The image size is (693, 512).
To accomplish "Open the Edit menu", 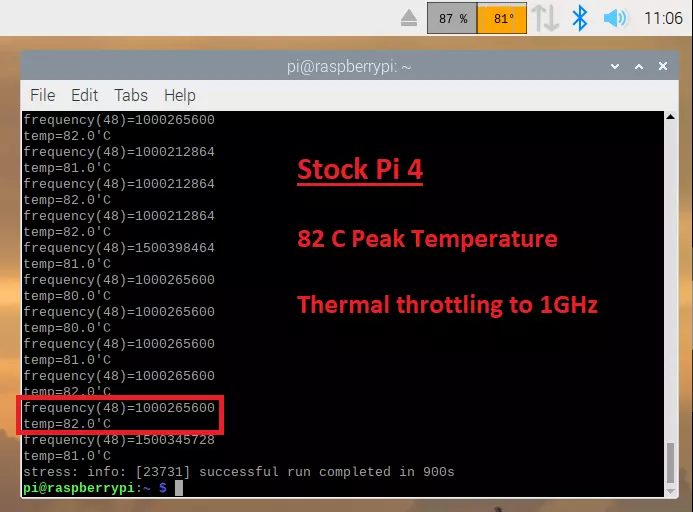I will click(x=84, y=95).
